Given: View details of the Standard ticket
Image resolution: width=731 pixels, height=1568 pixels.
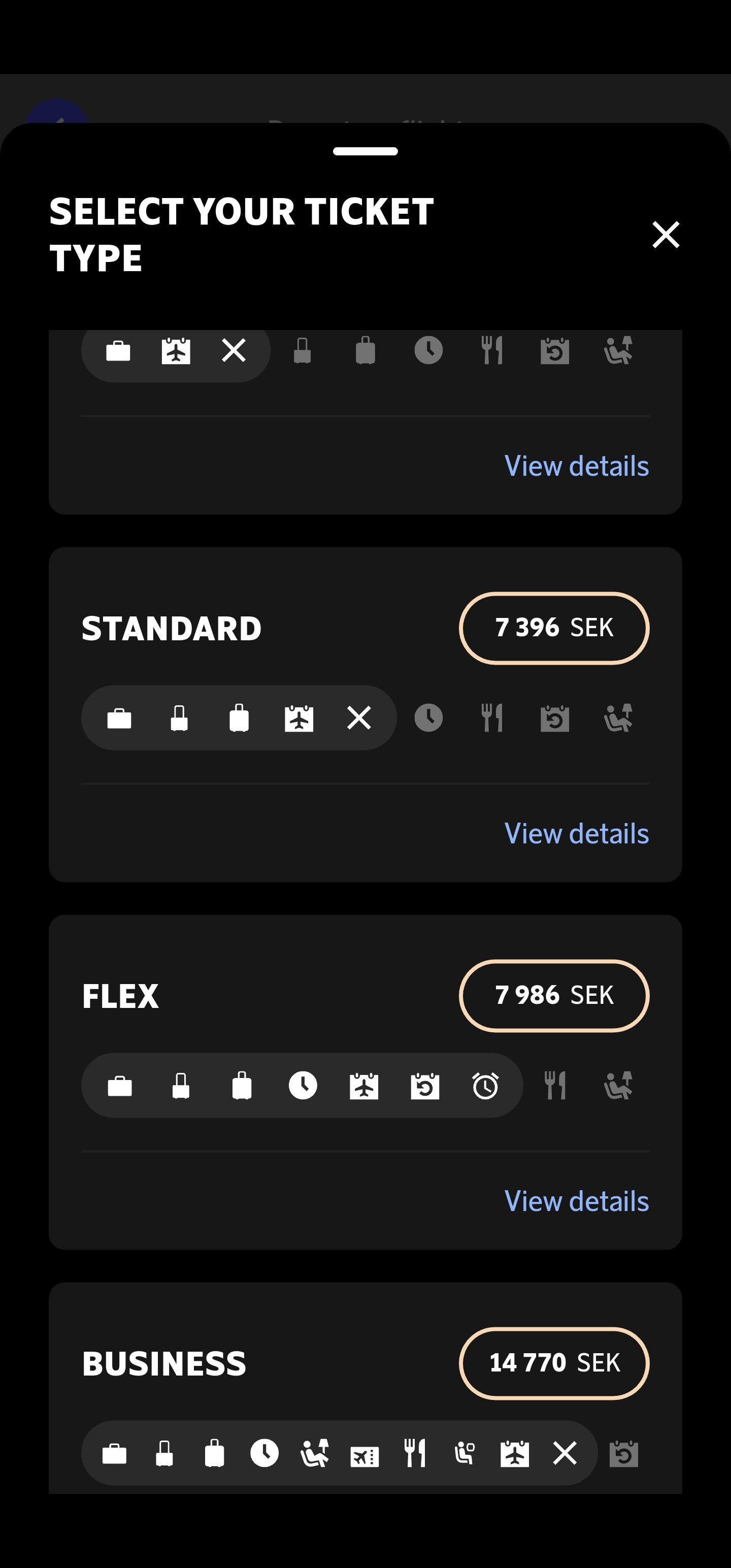Looking at the screenshot, I should [x=576, y=833].
